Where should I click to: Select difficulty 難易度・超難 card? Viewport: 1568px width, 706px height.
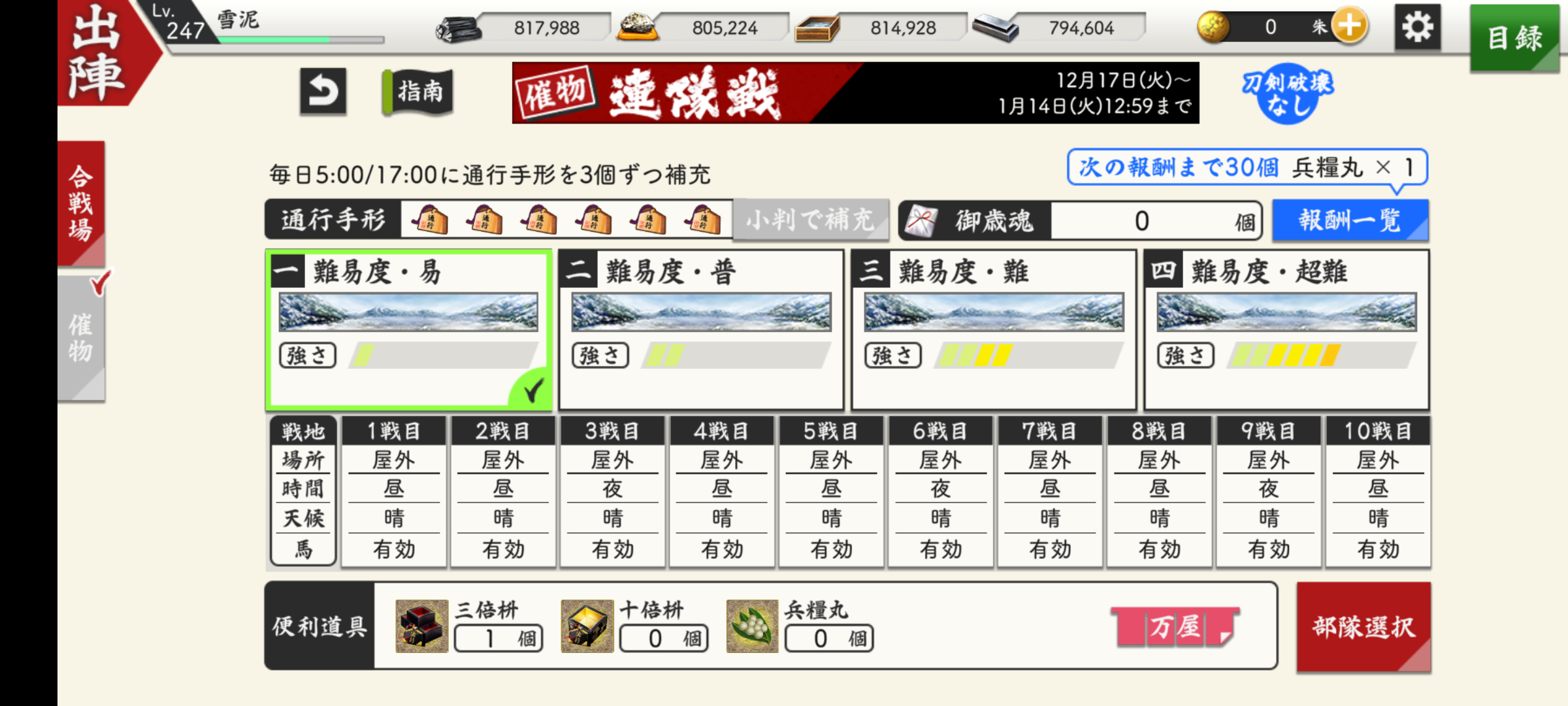tap(1286, 330)
